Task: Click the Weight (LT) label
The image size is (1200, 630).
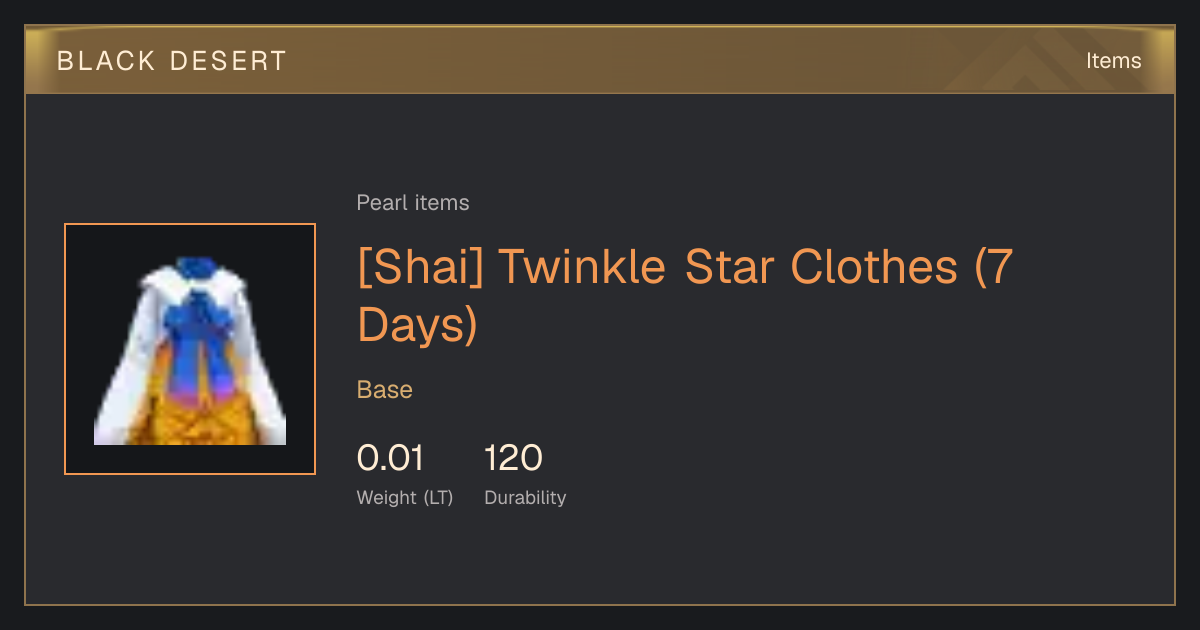Action: point(405,498)
